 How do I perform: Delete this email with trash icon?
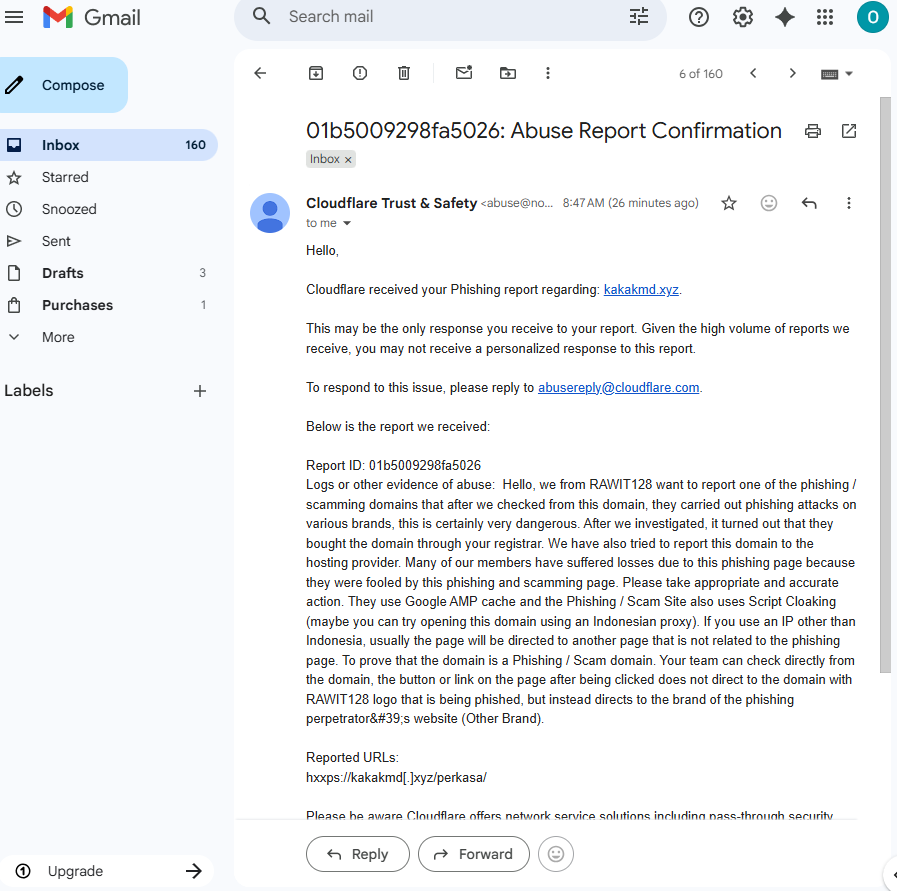pos(404,73)
